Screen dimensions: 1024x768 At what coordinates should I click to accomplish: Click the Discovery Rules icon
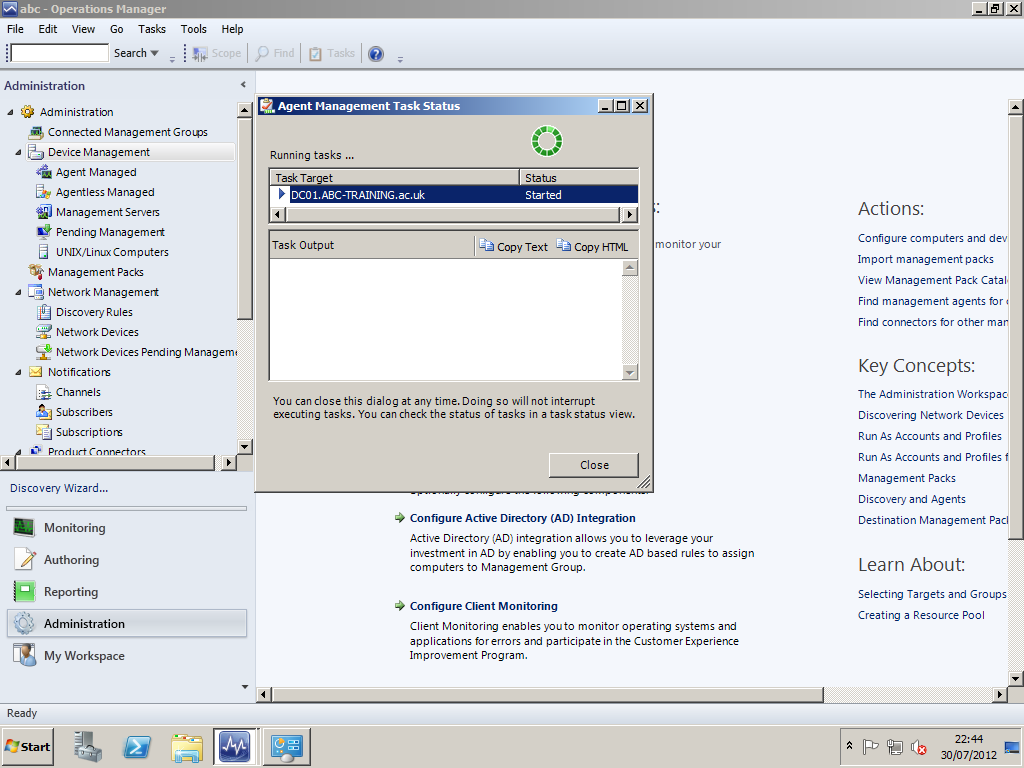click(x=44, y=312)
